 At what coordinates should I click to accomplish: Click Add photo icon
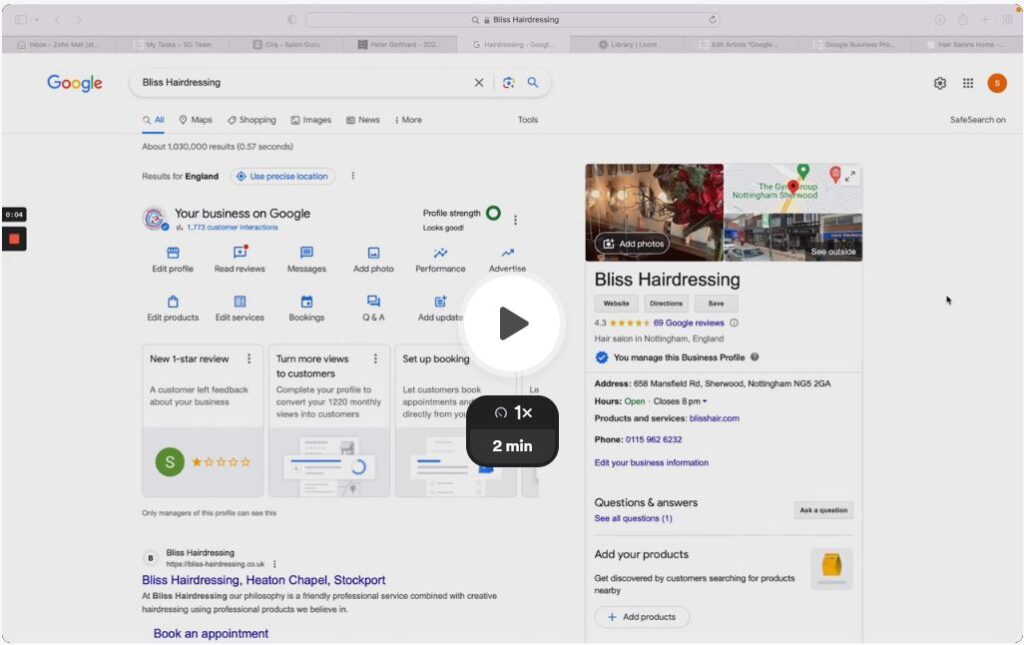[x=374, y=253]
